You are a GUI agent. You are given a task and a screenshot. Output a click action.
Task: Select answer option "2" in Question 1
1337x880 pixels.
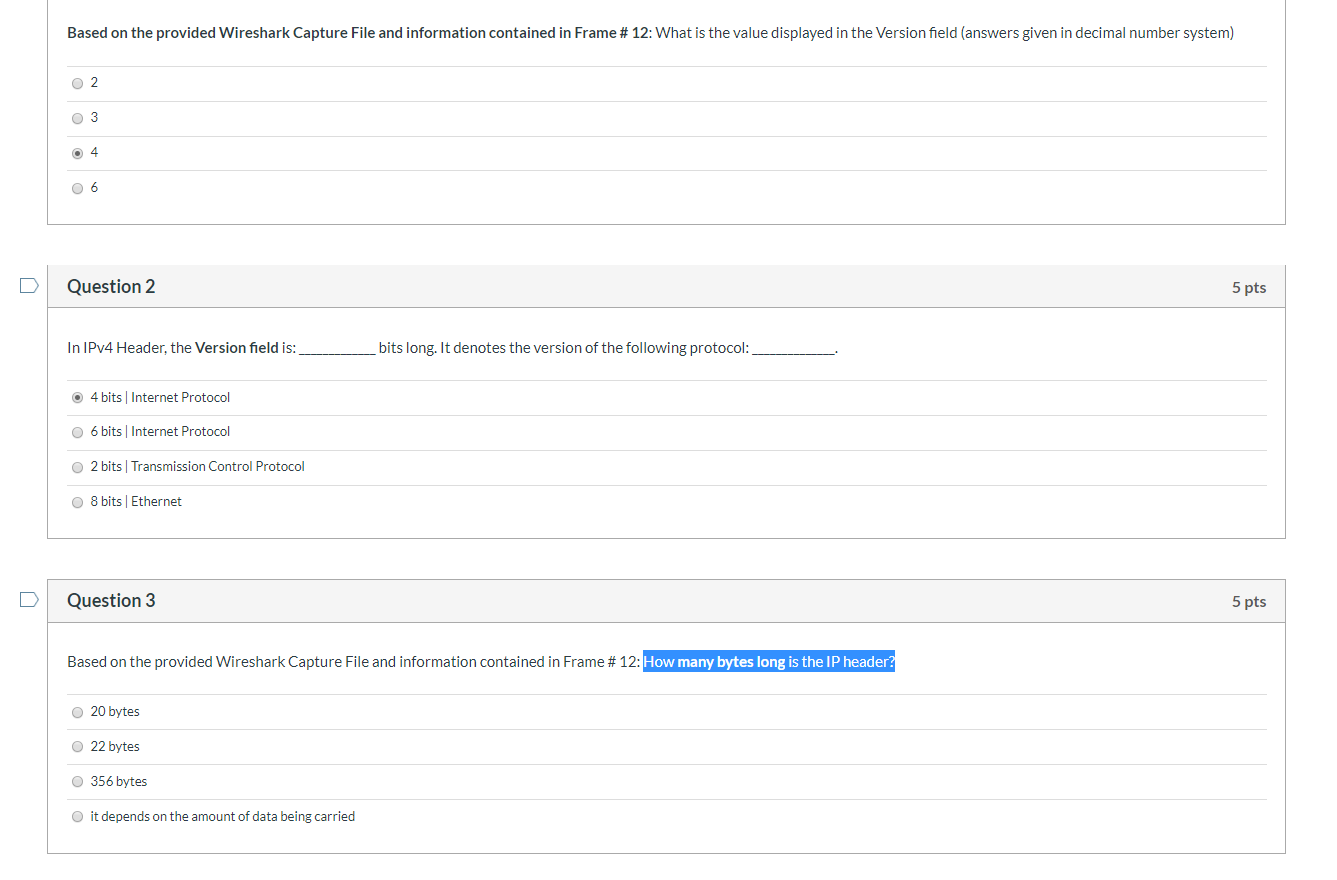(77, 83)
